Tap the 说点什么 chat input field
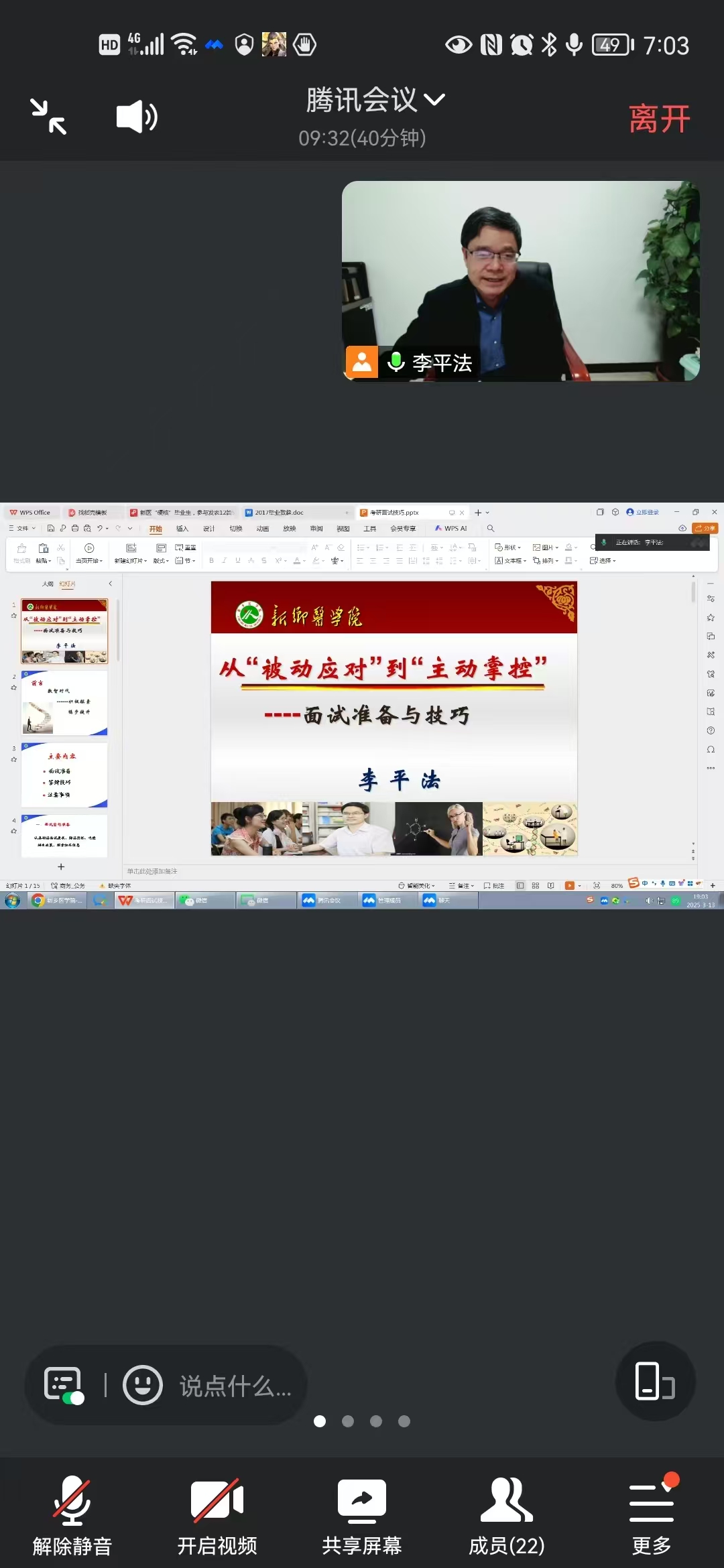This screenshot has height=1568, width=724. coord(235,1386)
